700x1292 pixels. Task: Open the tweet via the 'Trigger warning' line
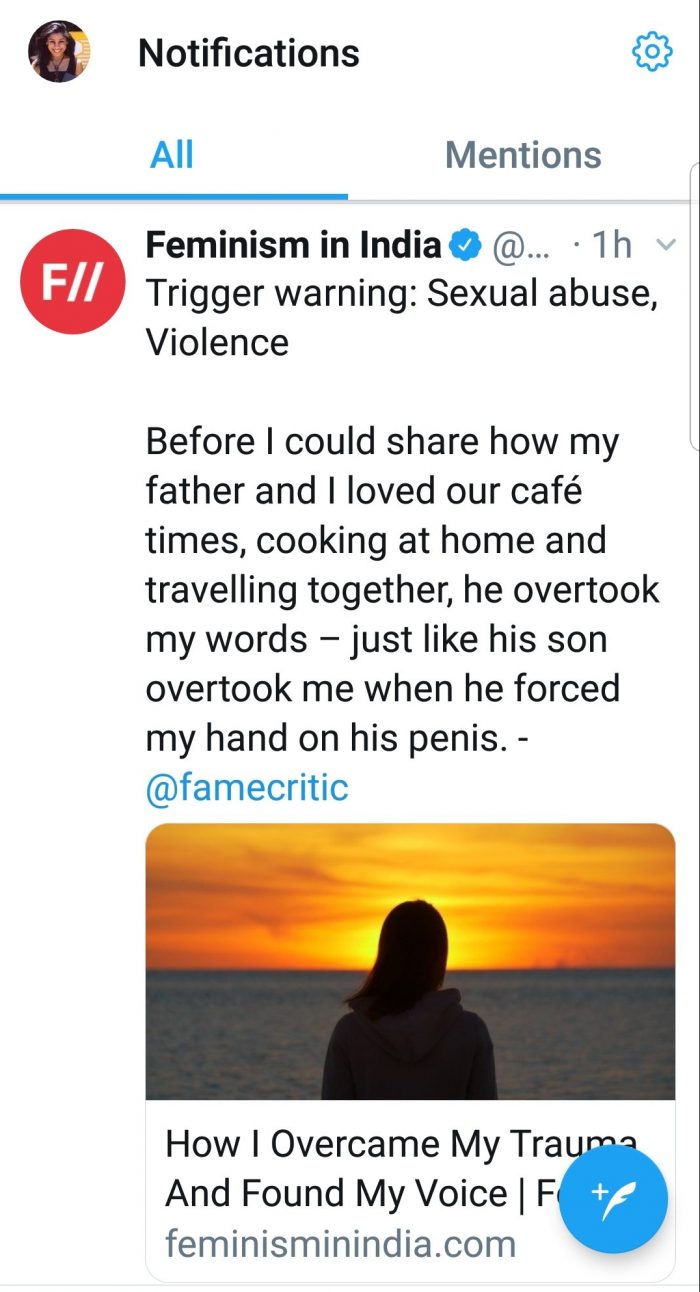pos(400,294)
